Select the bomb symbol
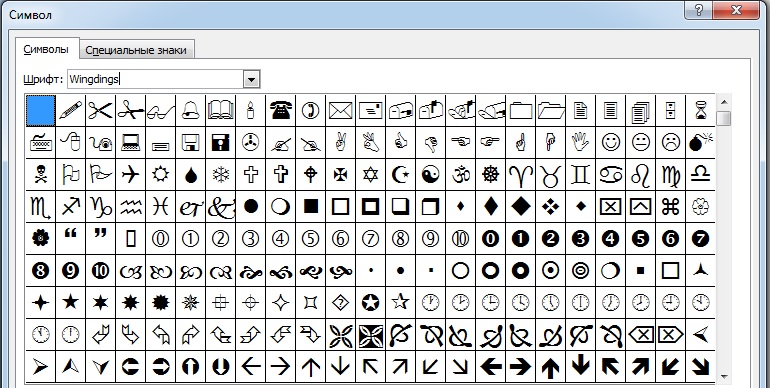The width and height of the screenshot is (770, 388). click(x=700, y=142)
